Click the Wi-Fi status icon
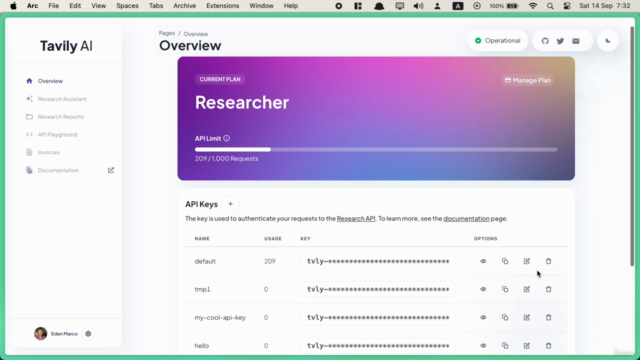Viewport: 640px width, 360px height. (x=533, y=6)
